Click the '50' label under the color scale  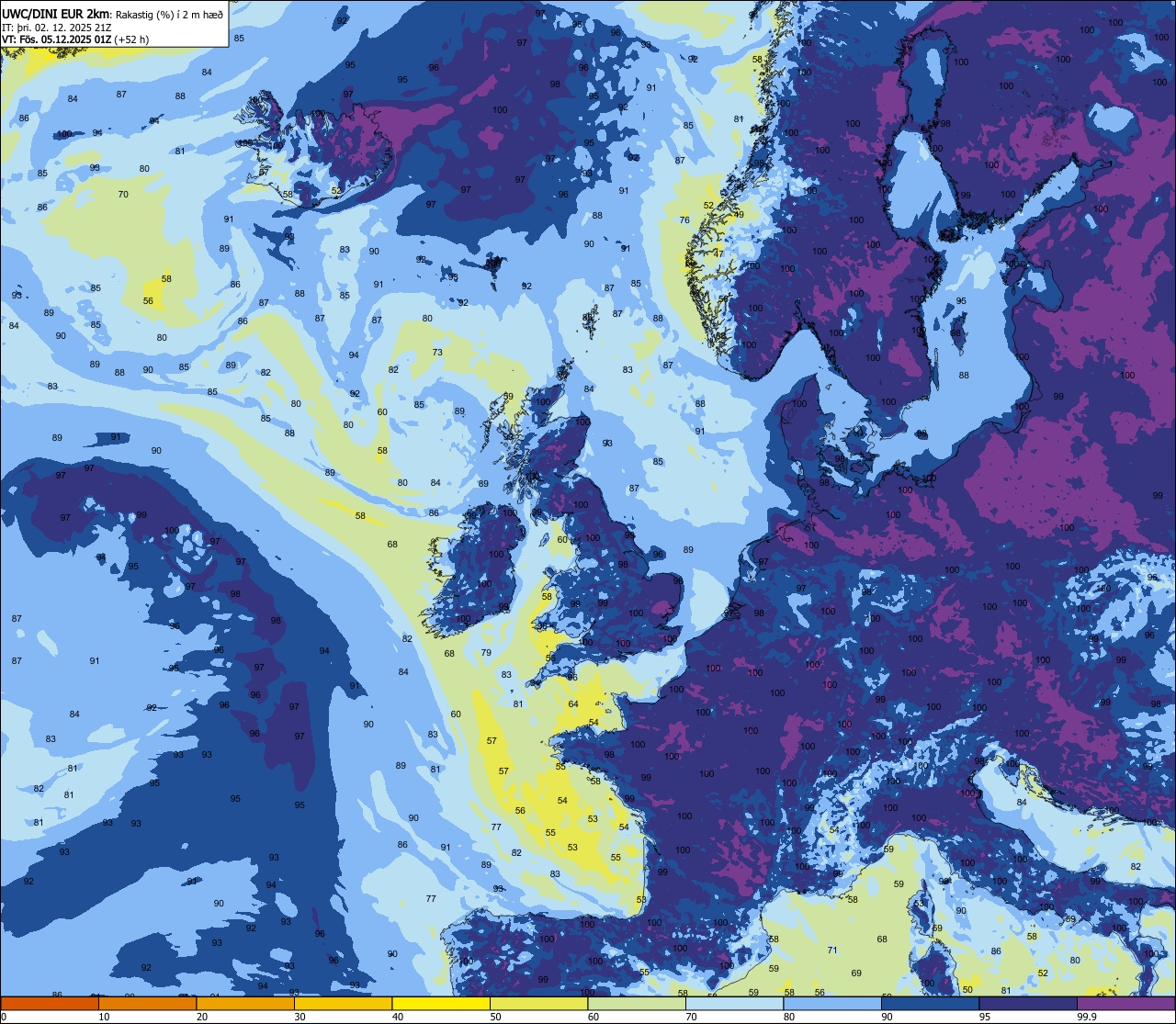click(x=495, y=1017)
